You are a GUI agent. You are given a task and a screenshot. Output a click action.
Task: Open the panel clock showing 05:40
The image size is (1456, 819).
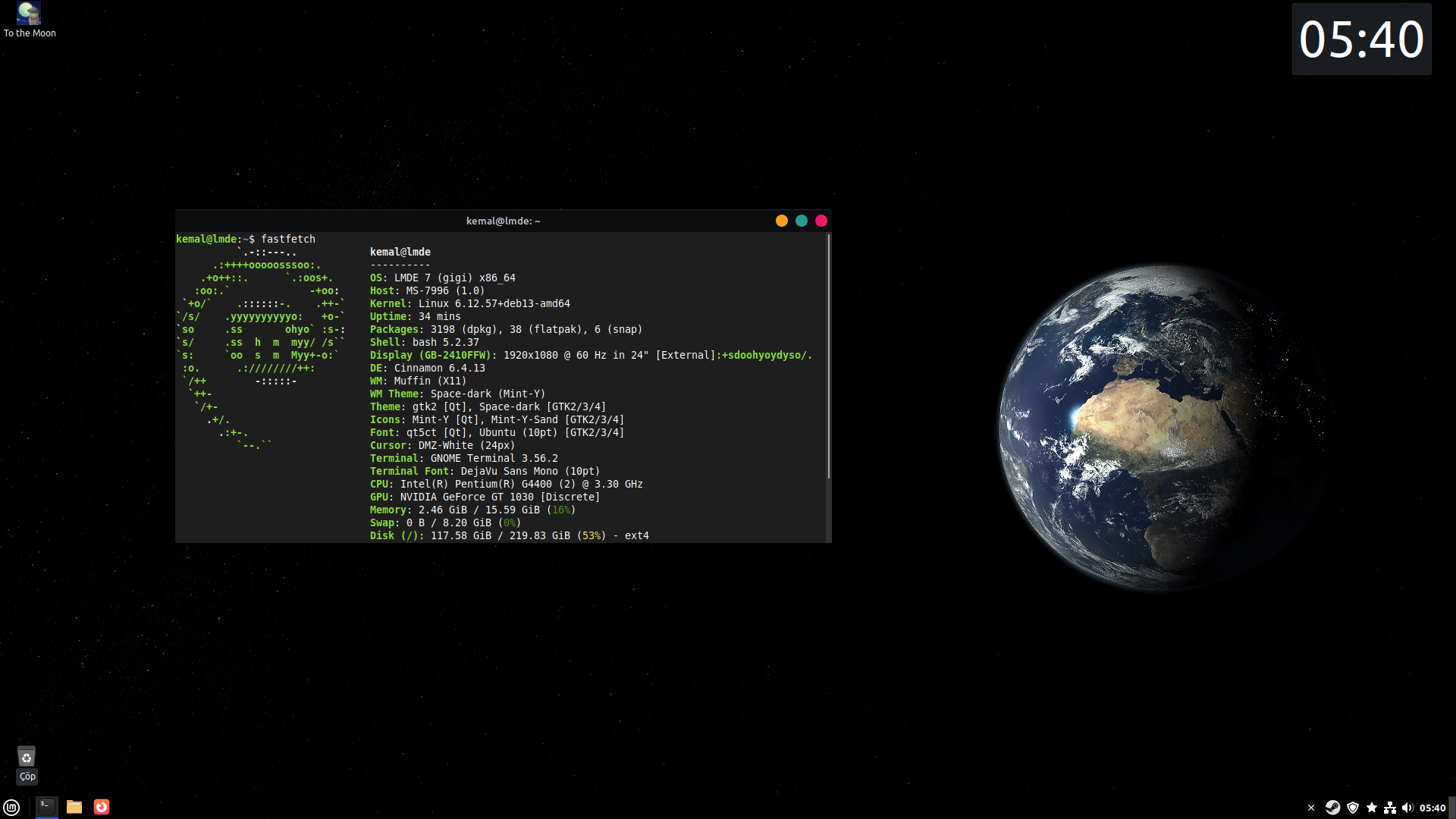1432,808
